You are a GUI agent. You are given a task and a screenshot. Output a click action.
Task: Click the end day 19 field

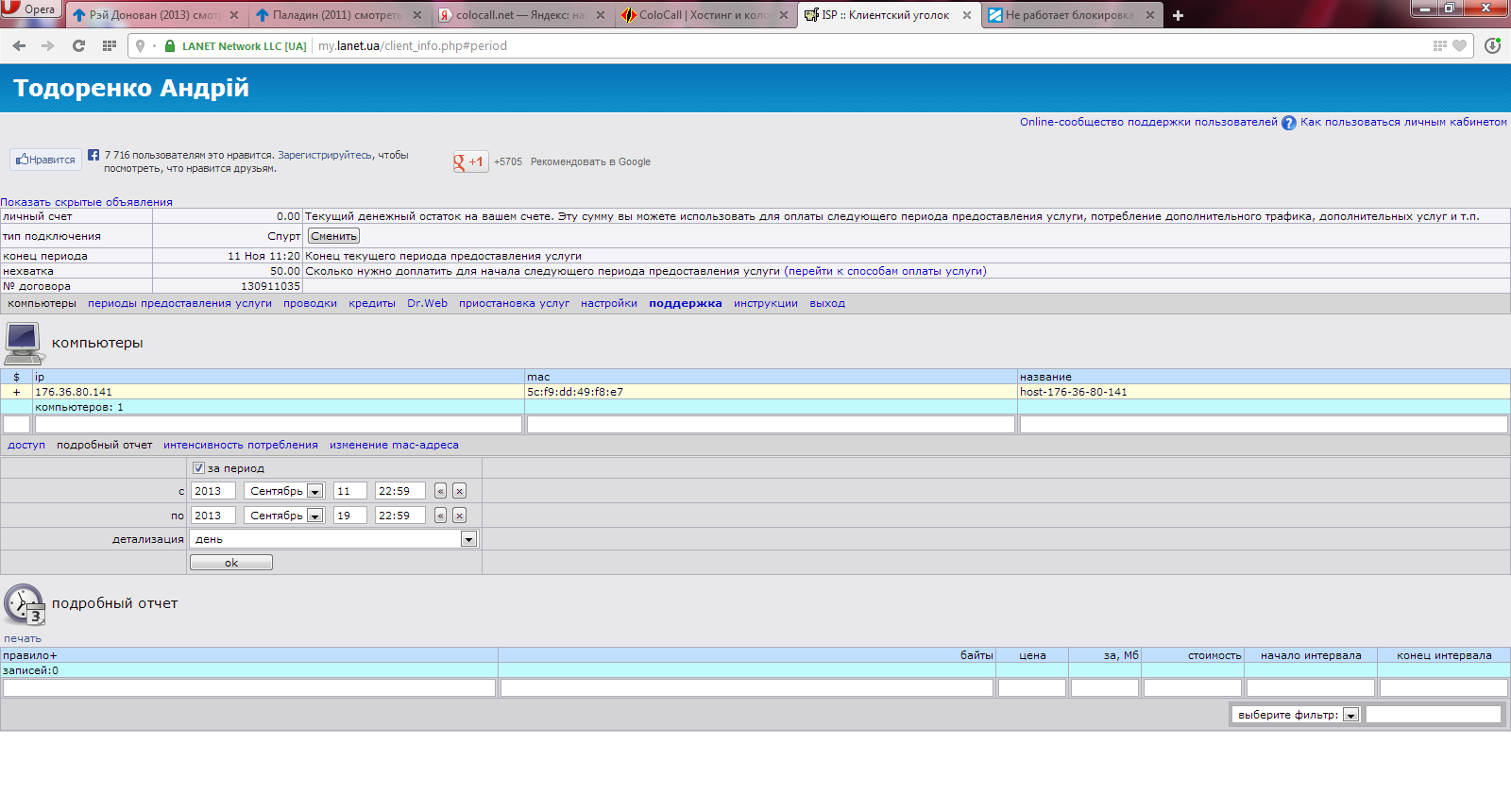[x=350, y=516]
